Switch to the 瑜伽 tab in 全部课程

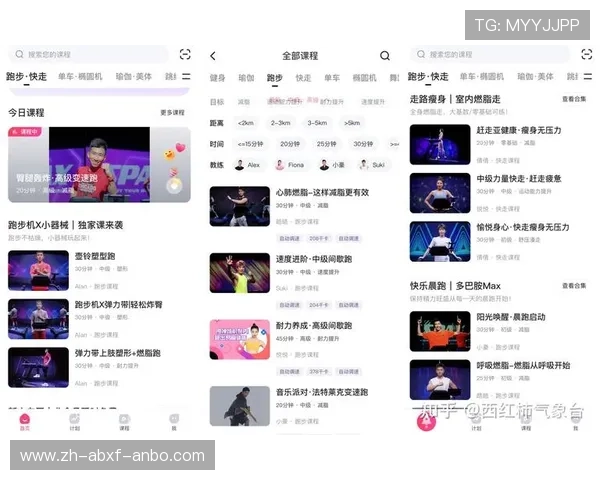click(246, 78)
